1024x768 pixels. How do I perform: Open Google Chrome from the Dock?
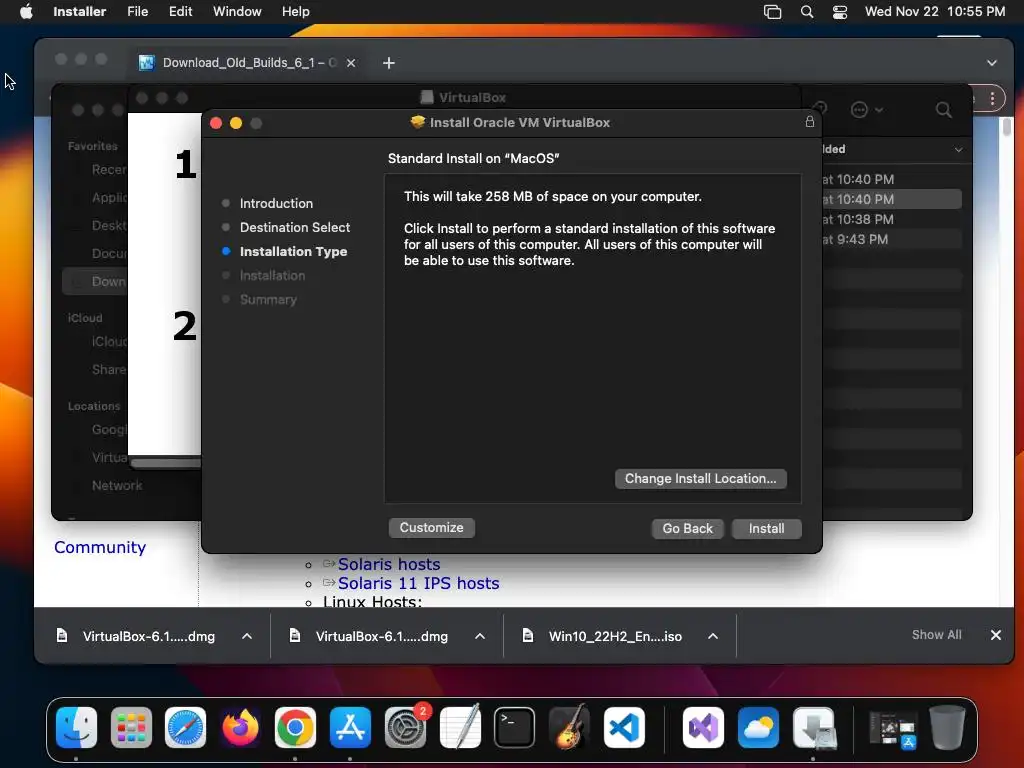(x=295, y=727)
